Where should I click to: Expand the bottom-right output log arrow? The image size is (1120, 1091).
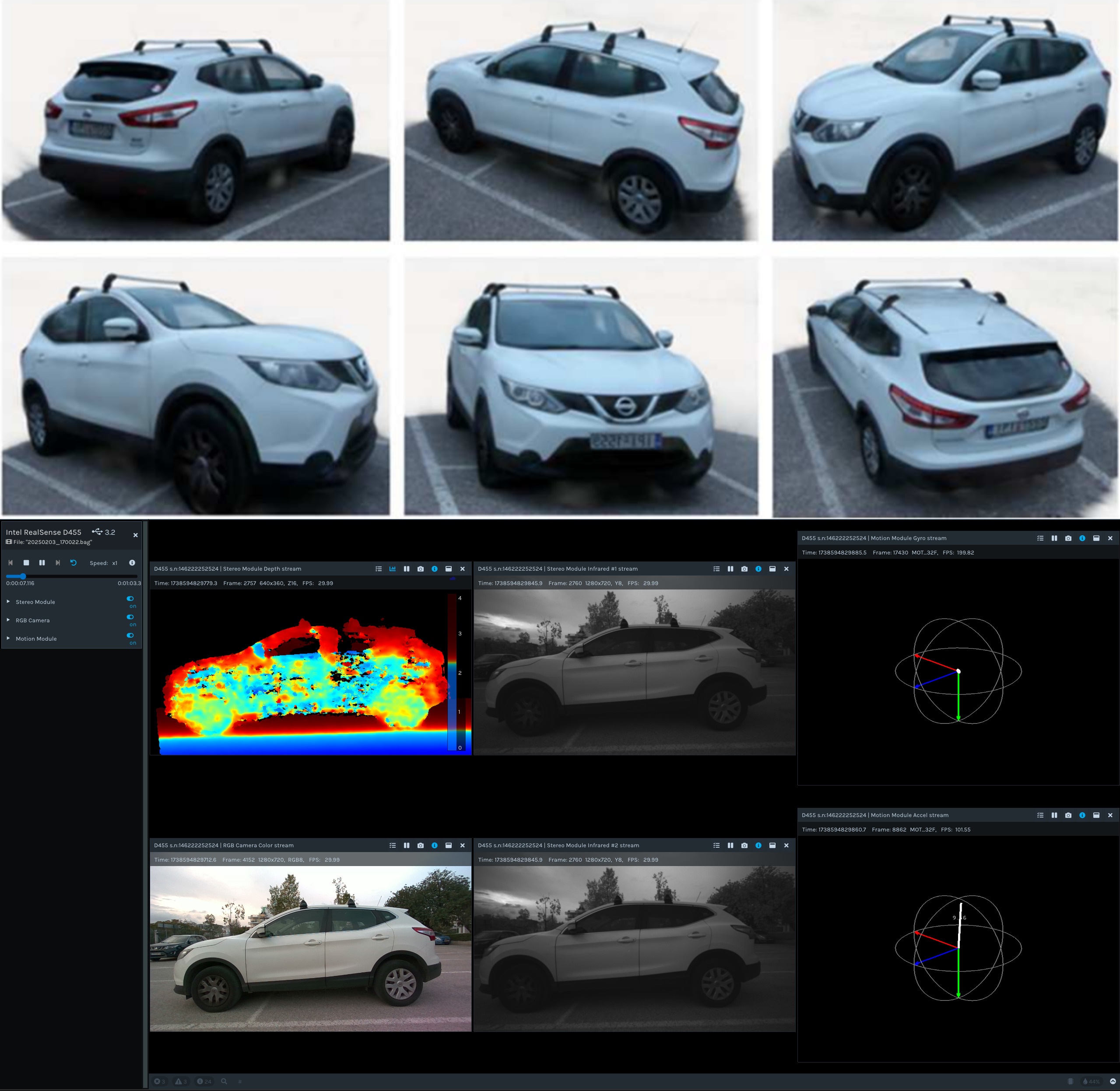(1112, 1081)
